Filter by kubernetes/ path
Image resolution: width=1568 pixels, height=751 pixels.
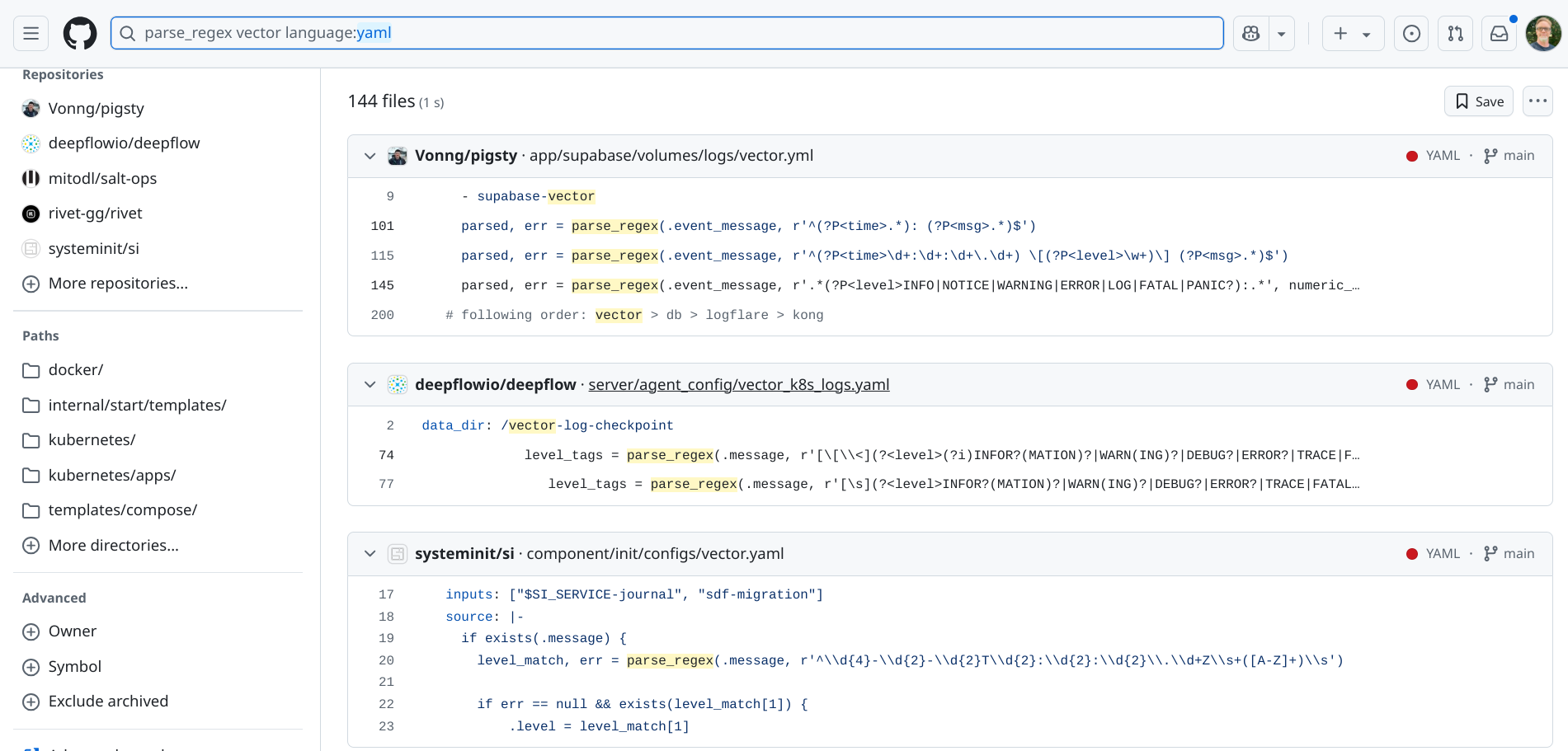tap(92, 440)
